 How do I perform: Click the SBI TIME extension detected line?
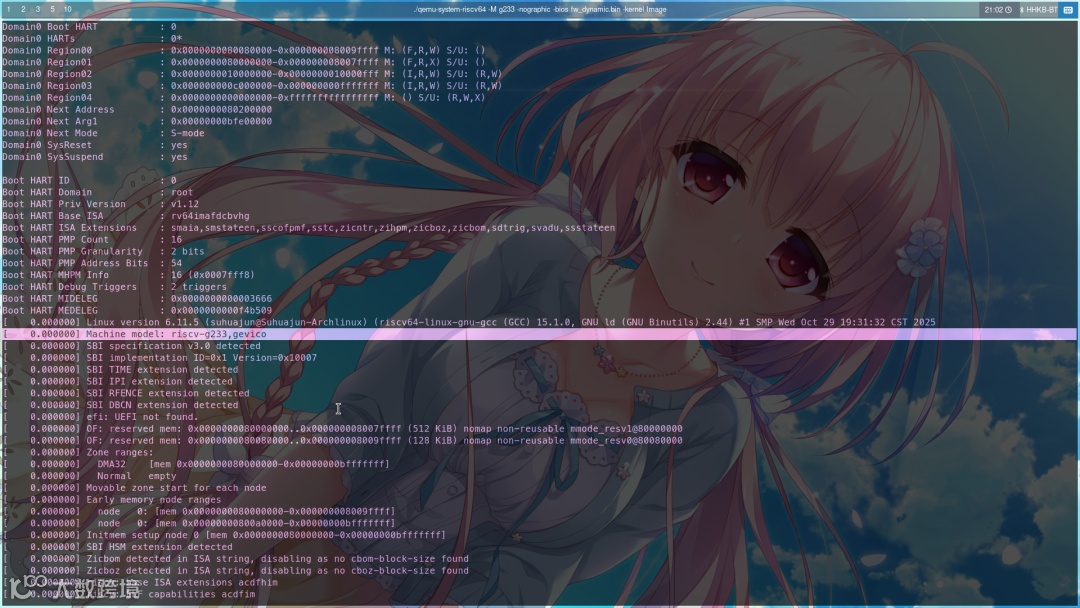[x=121, y=370]
